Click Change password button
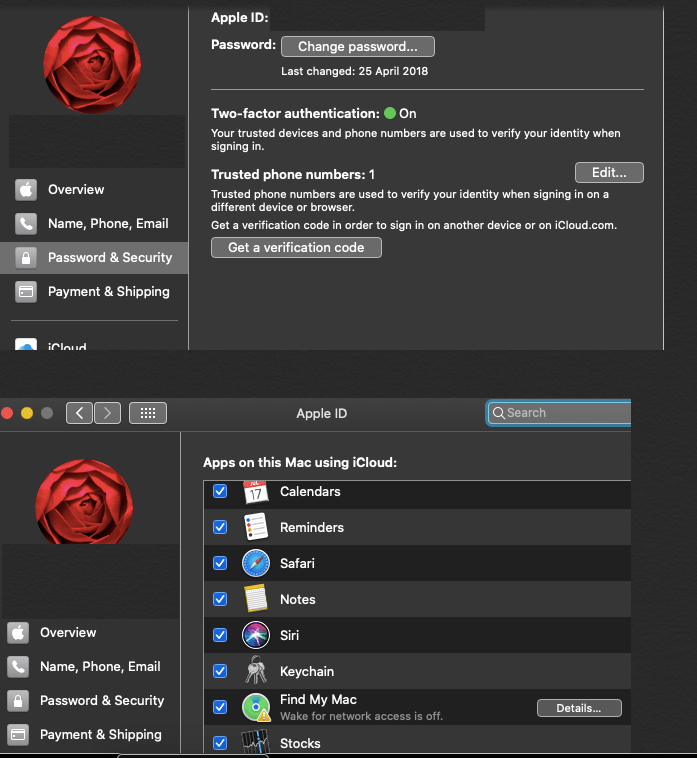This screenshot has width=697, height=758. [x=358, y=46]
